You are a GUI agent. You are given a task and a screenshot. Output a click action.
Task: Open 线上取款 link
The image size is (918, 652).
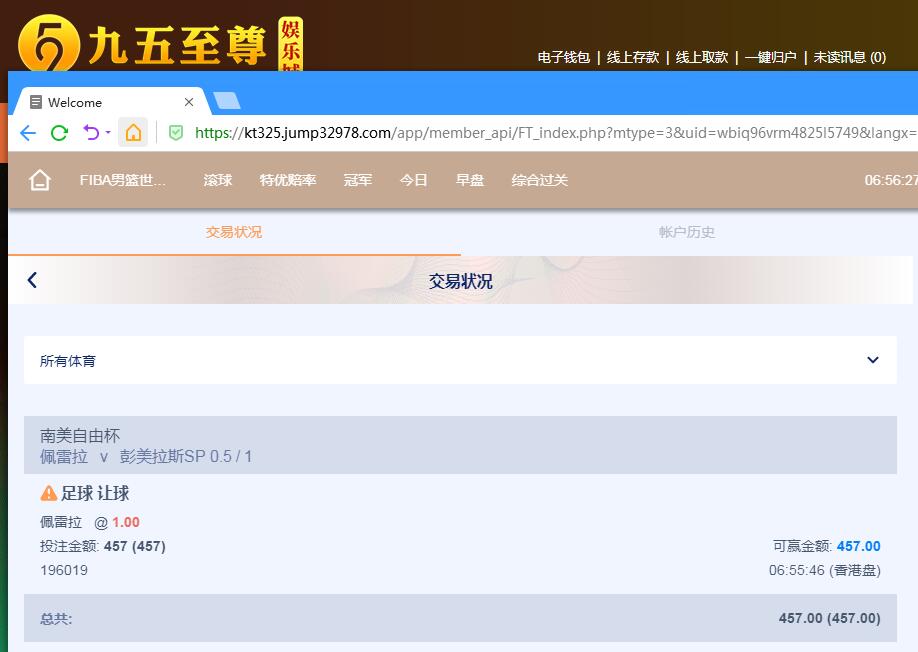[701, 57]
